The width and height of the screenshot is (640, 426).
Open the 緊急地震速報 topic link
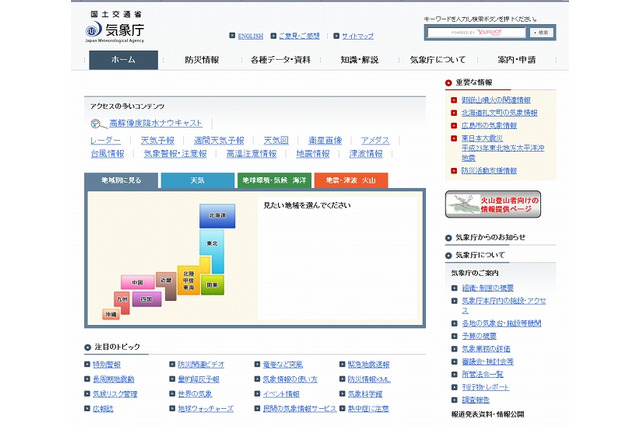click(369, 365)
